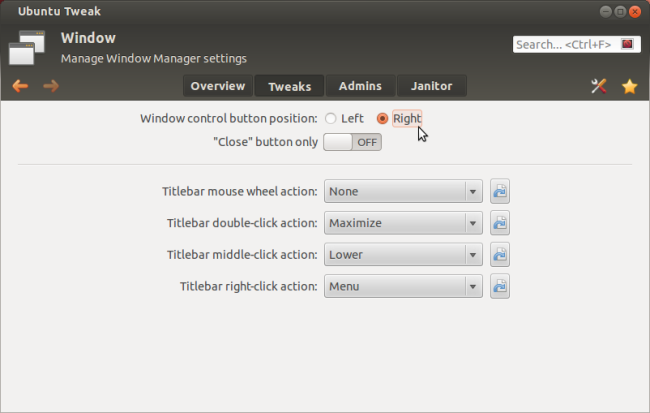Image resolution: width=650 pixels, height=413 pixels.
Task: Click the "Window control button position:" label
Action: click(x=229, y=119)
